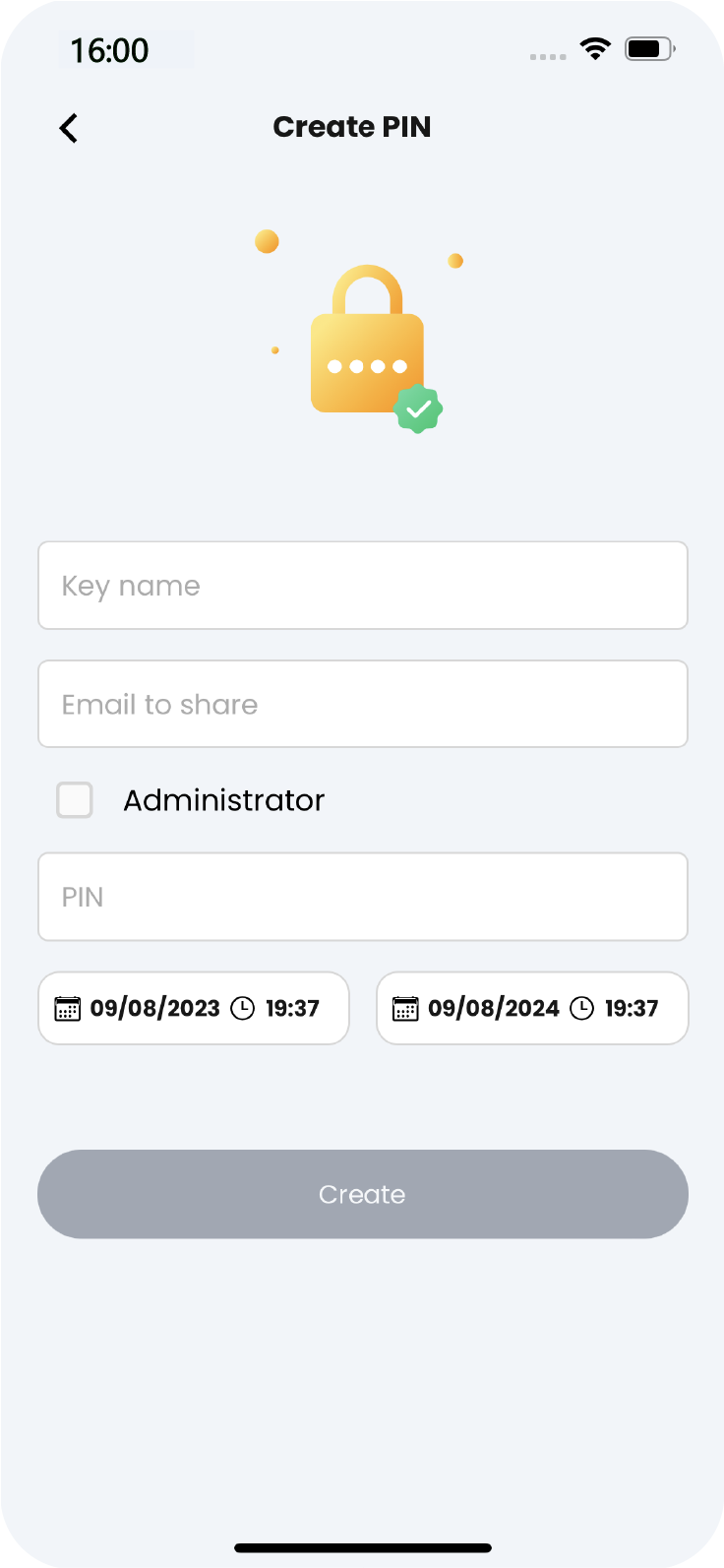The image size is (724, 1568).
Task: Focus the Email to share field
Action: pyautogui.click(x=363, y=704)
